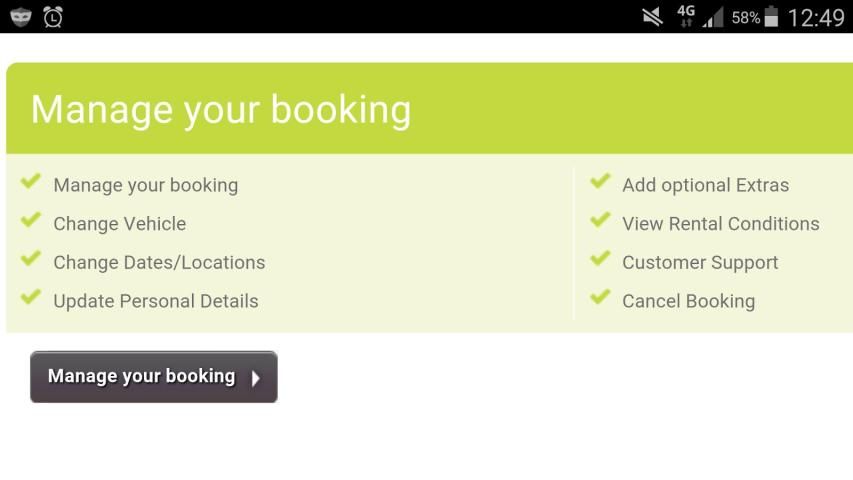Click checkmark beside Cancel Booking

point(600,298)
